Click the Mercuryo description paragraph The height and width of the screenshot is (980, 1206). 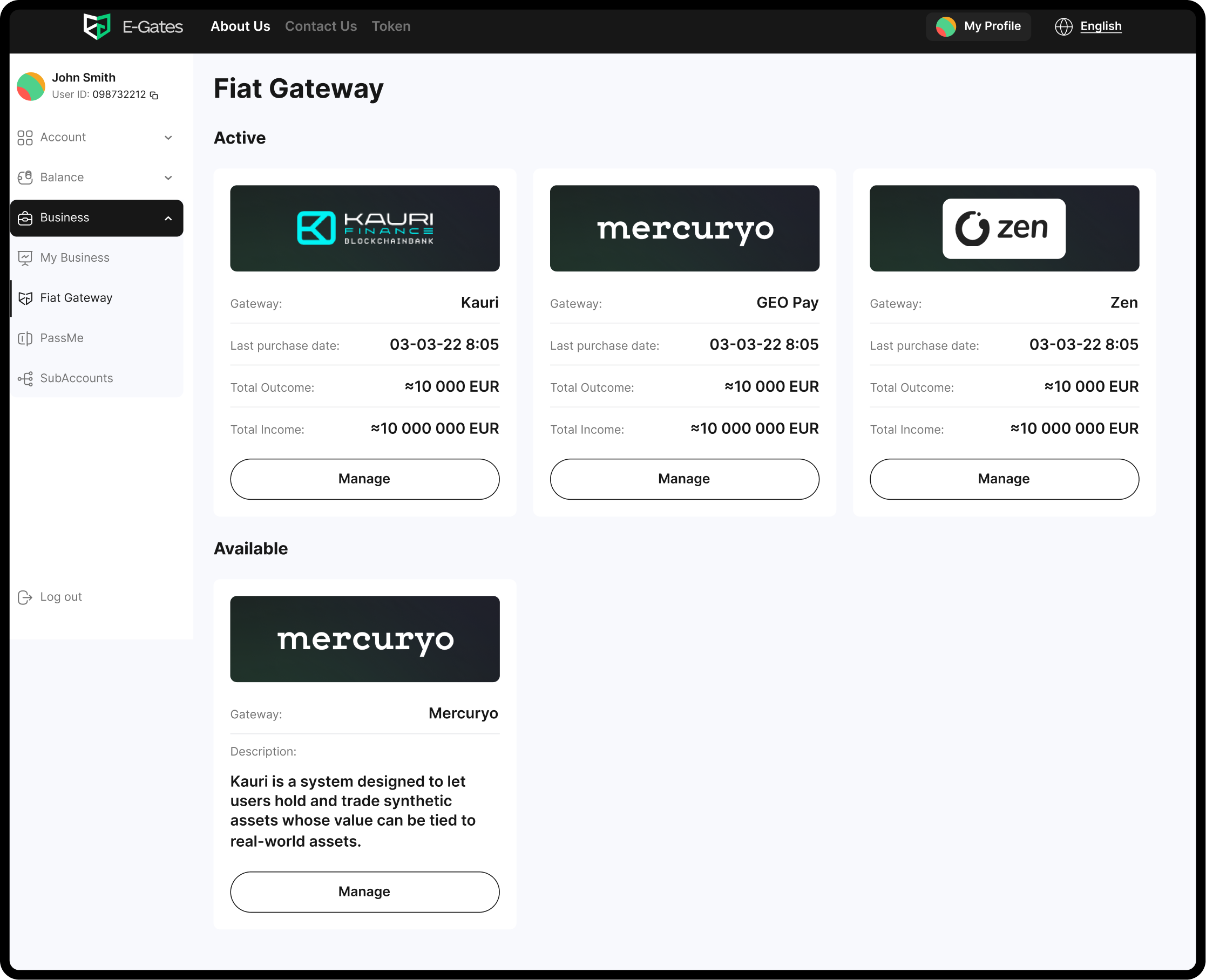[353, 811]
